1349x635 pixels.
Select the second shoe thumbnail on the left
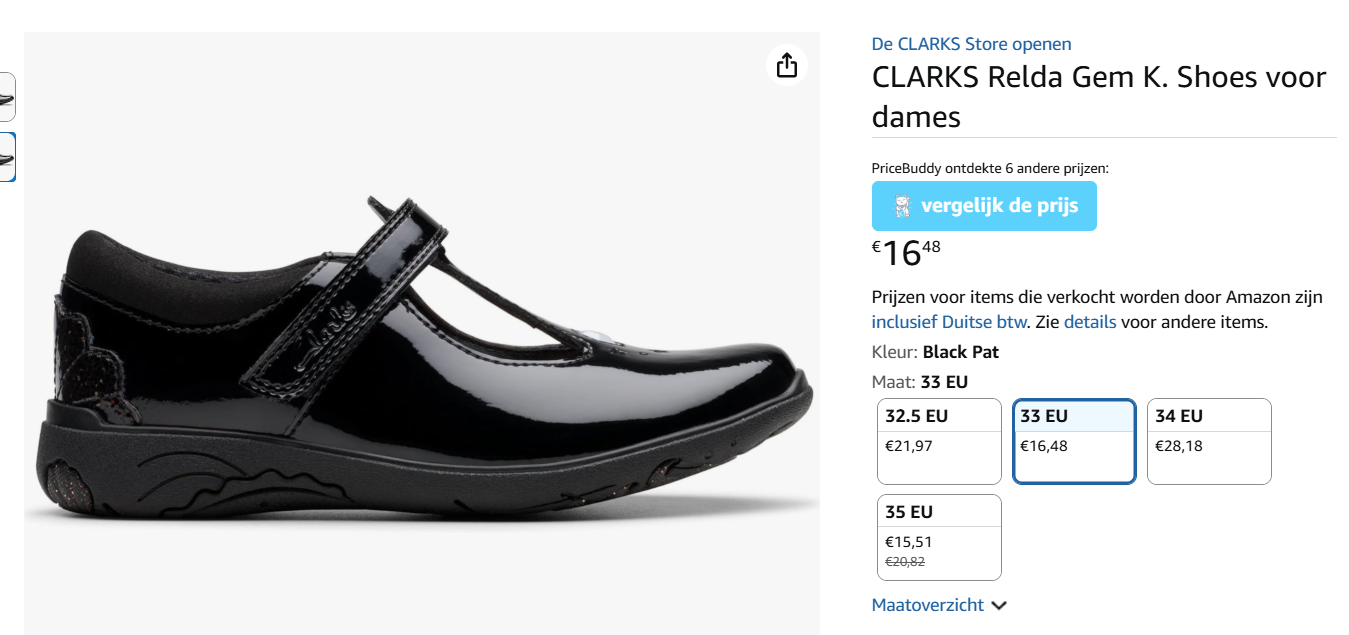click(x=8, y=157)
